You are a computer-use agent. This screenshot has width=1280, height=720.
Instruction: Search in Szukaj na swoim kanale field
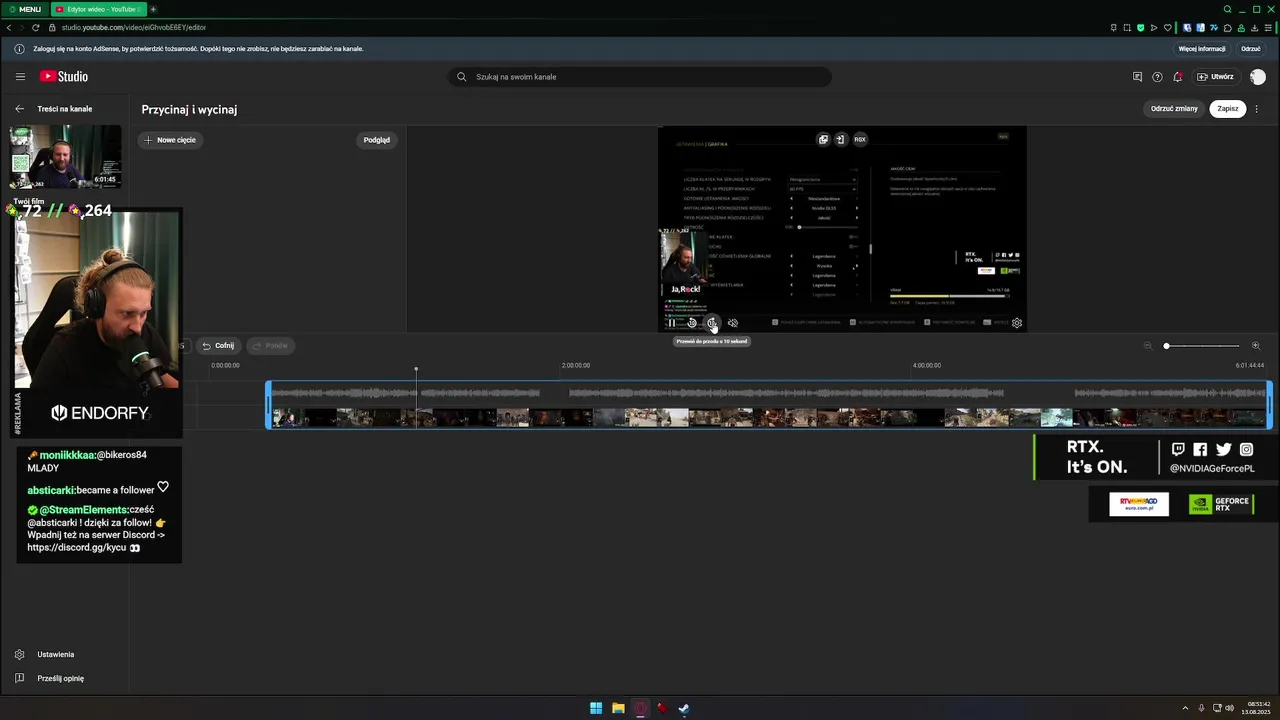tap(640, 77)
